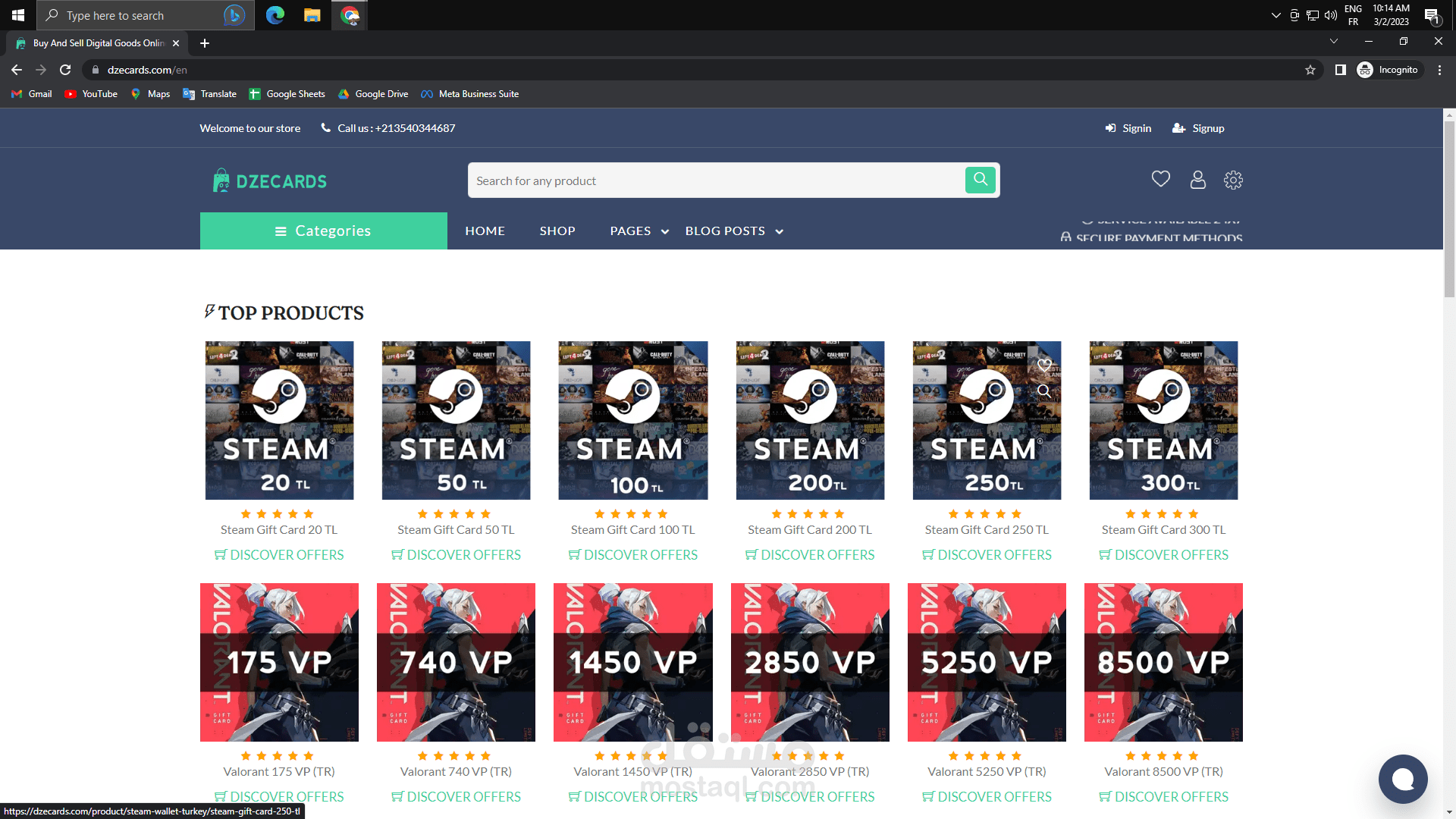Open the Incognito profile button
Viewport: 1456px width, 819px height.
1389,70
